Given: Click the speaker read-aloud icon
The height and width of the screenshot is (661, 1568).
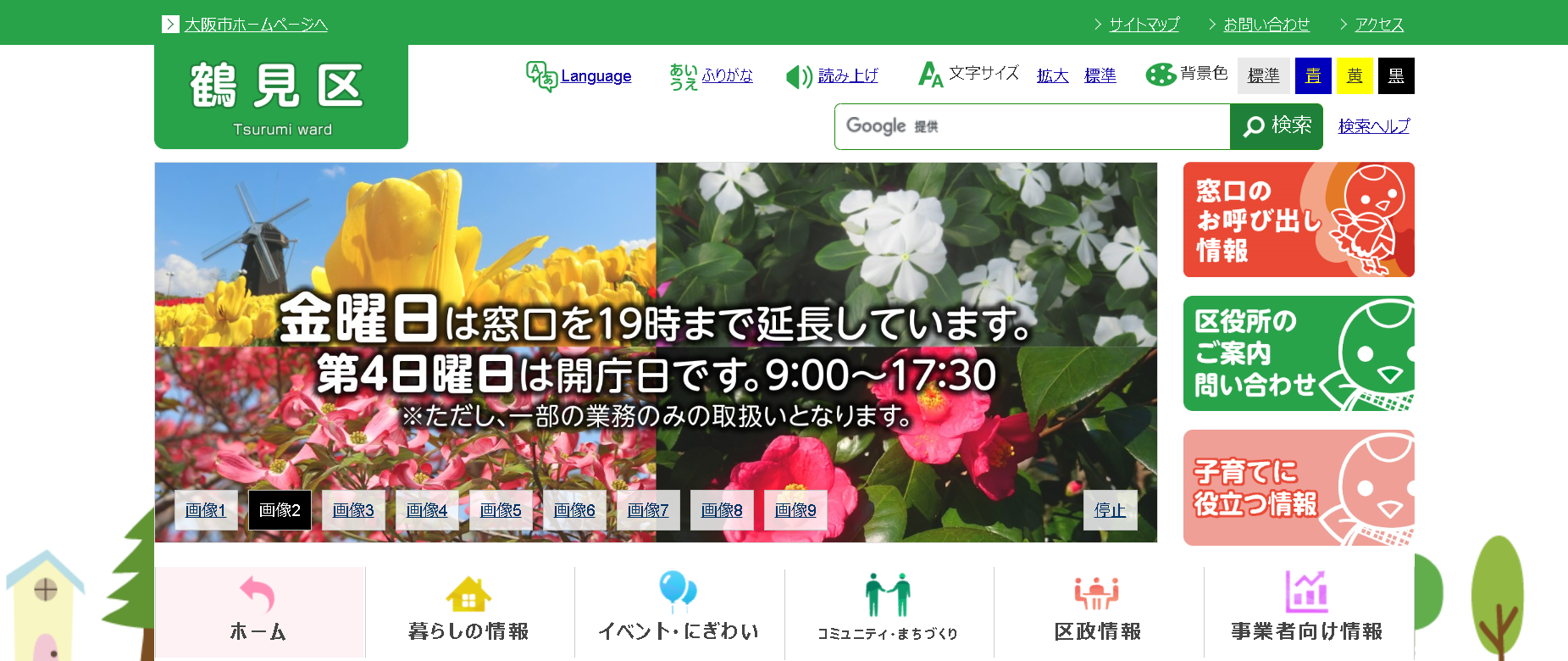Looking at the screenshot, I should pos(799,77).
